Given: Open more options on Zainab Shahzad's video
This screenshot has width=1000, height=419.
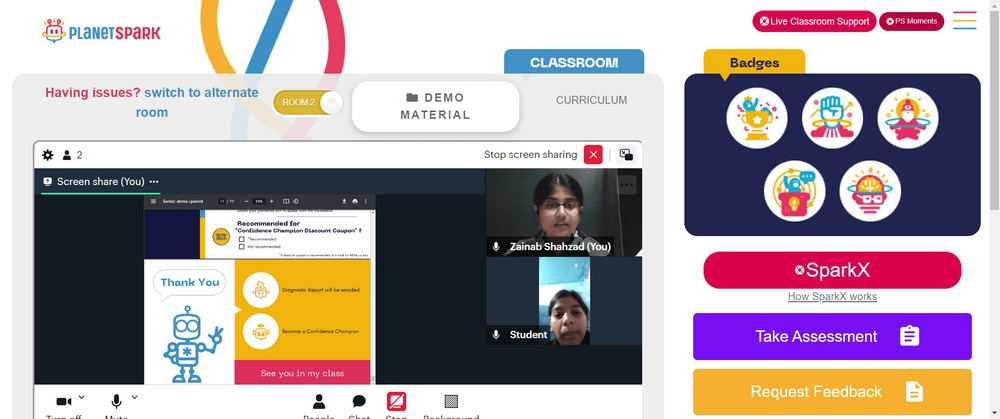Looking at the screenshot, I should (x=627, y=185).
